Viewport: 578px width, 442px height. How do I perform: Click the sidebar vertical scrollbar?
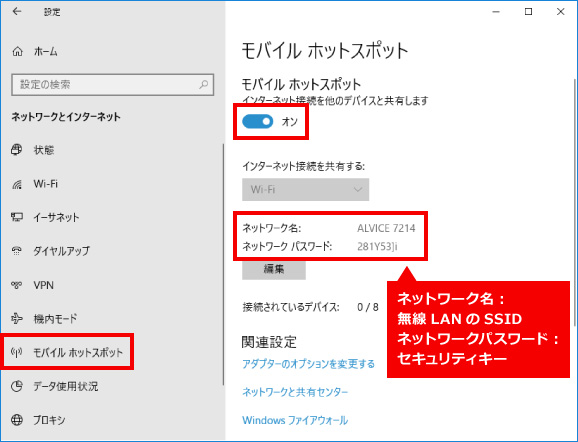223,264
